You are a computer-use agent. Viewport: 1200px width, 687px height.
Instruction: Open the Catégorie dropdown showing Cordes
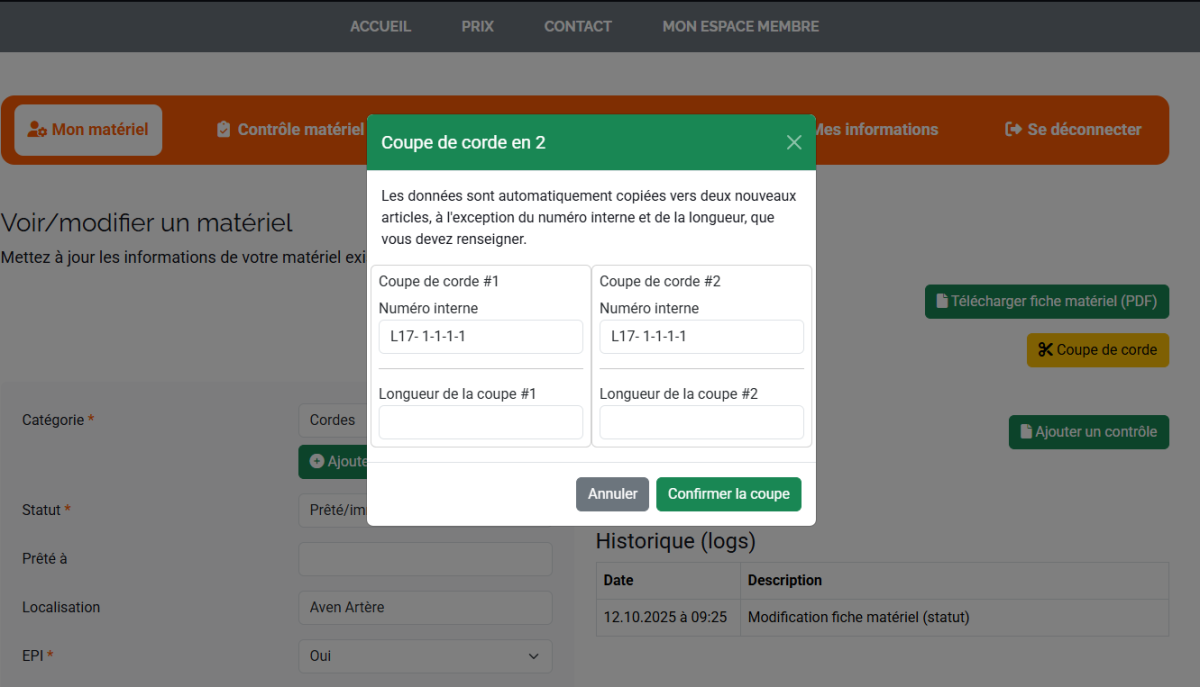coord(334,420)
